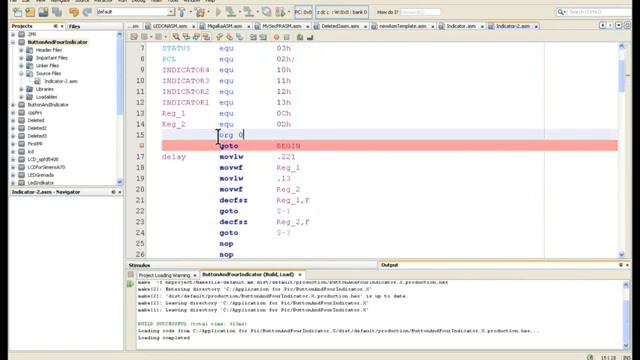
Task: Click the PC value field in toolbar
Action: [x=303, y=12]
